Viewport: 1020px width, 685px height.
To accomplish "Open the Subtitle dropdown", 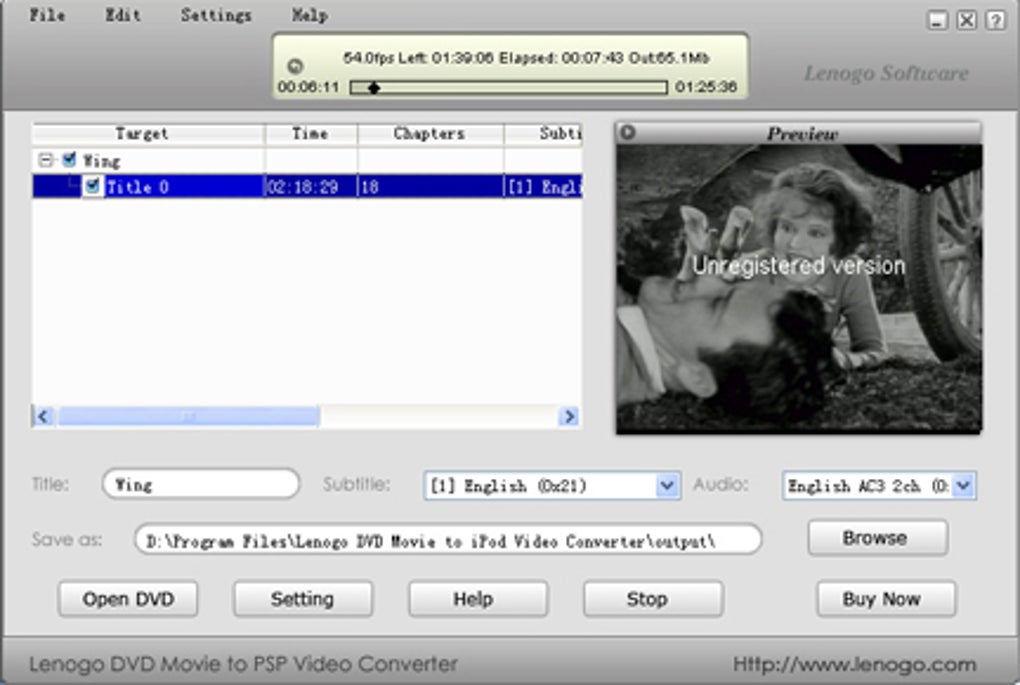I will [667, 486].
